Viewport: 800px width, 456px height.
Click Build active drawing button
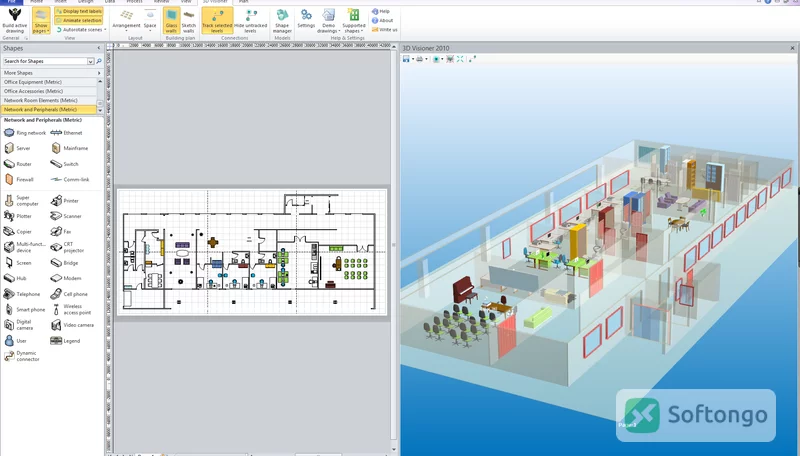point(14,20)
